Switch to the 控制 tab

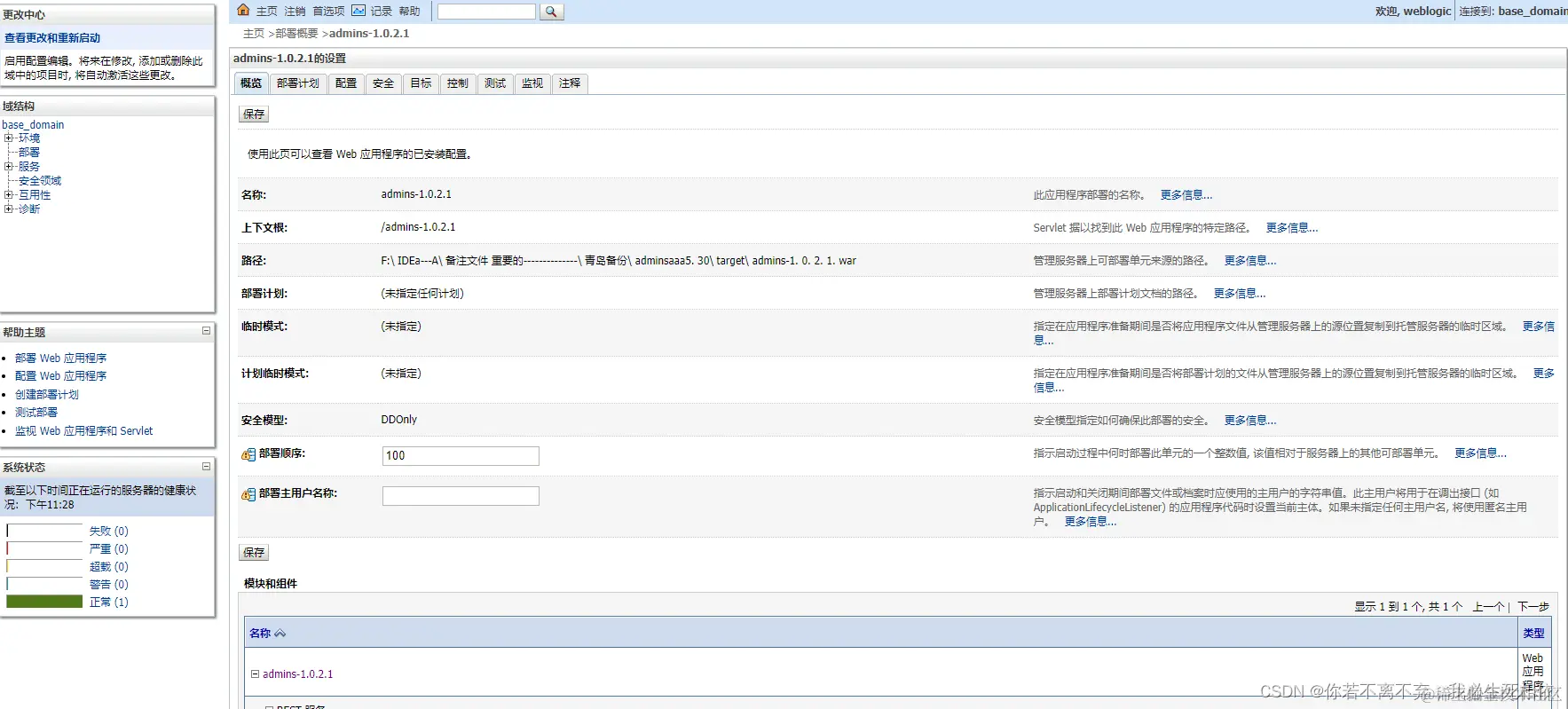pos(458,83)
